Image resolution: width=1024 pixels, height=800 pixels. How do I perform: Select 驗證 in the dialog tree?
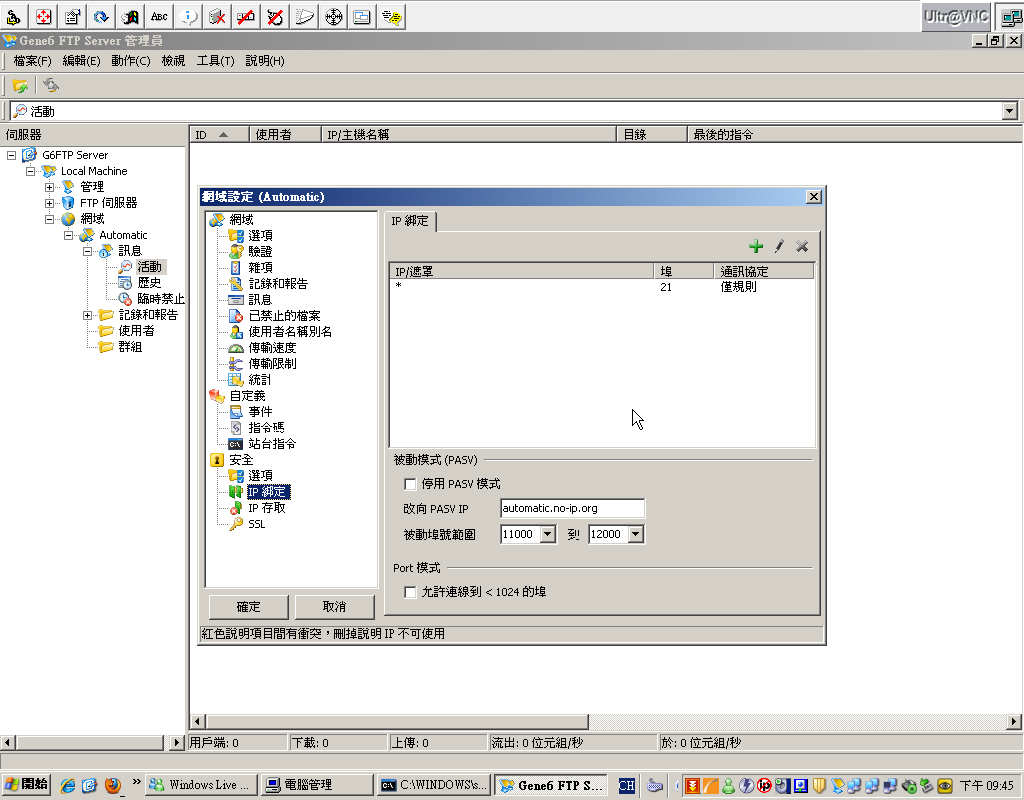coord(260,251)
